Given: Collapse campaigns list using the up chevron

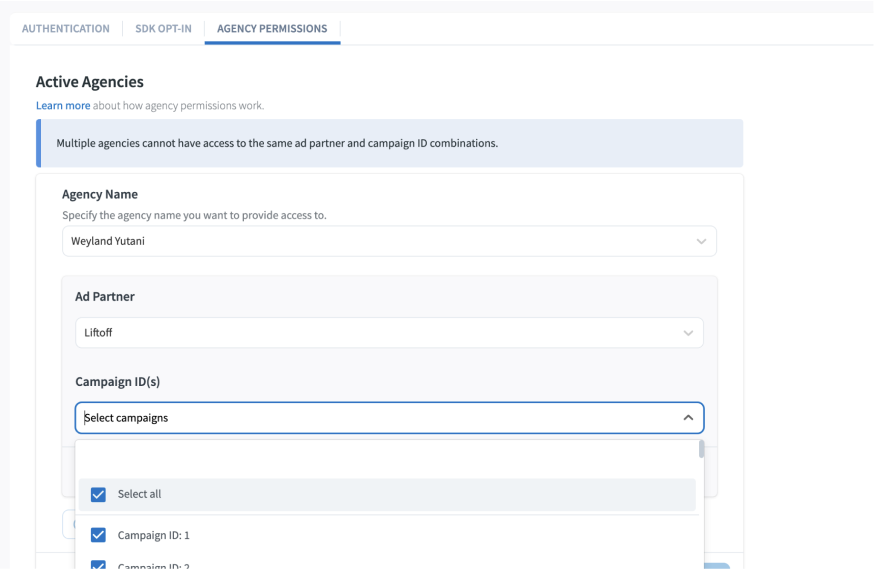Looking at the screenshot, I should tap(688, 418).
